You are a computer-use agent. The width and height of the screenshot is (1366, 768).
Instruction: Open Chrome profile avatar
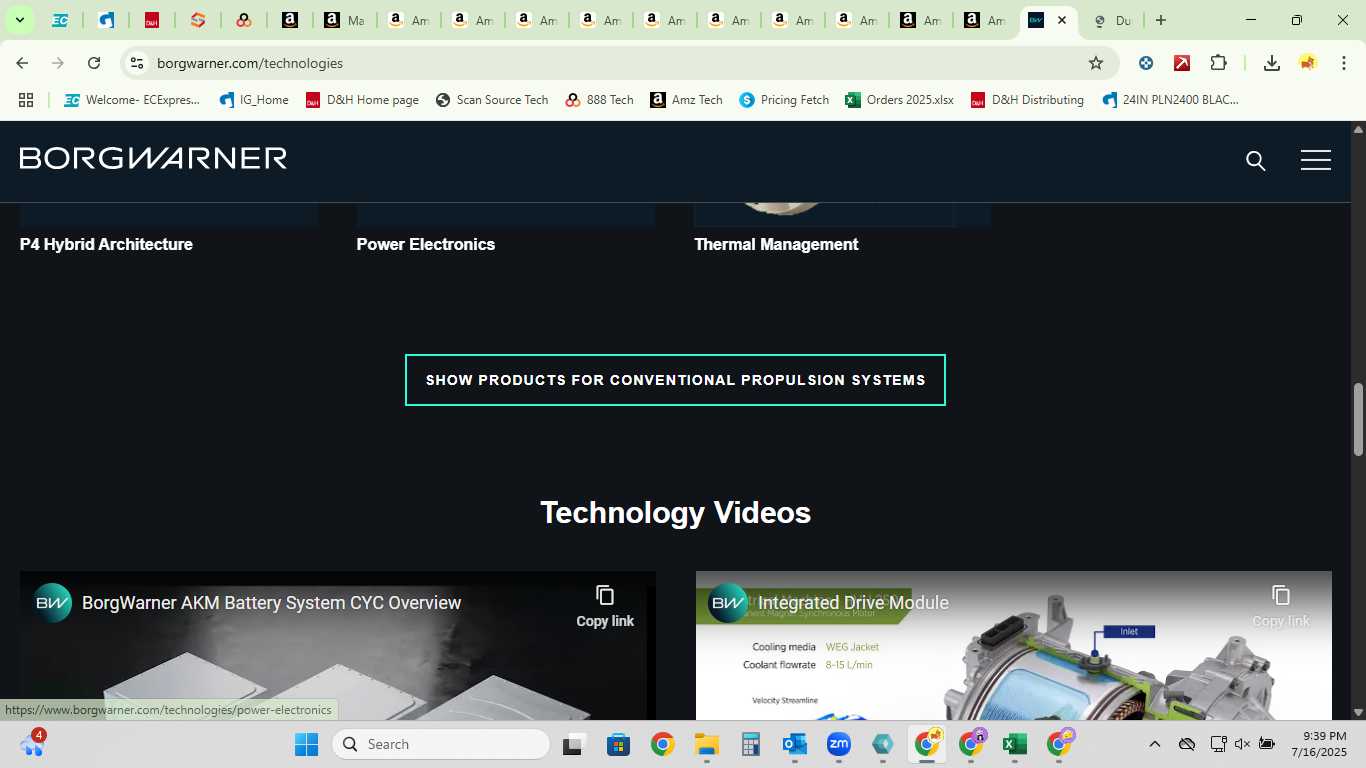[1307, 63]
